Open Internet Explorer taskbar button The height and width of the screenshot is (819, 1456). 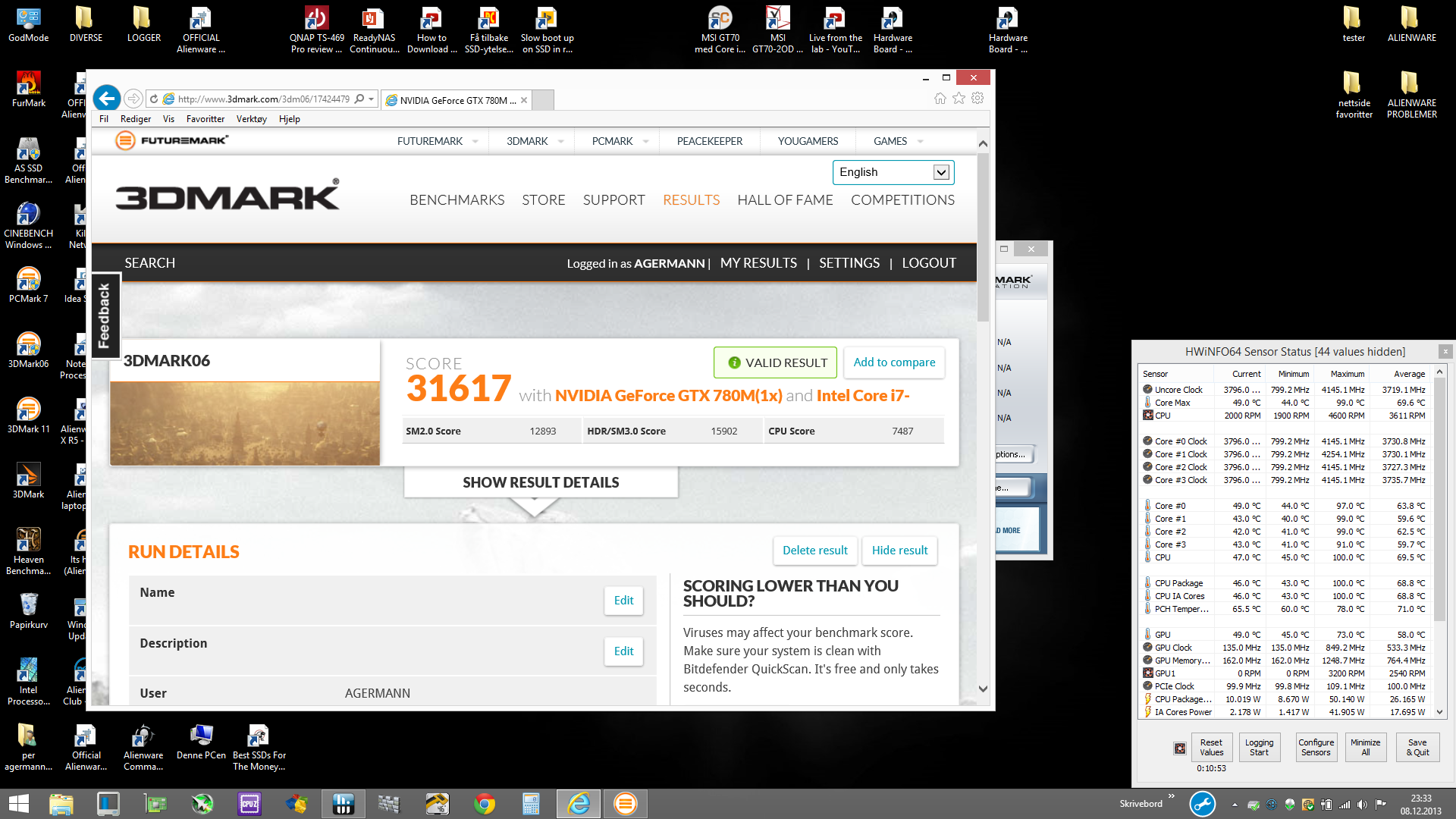tap(579, 804)
